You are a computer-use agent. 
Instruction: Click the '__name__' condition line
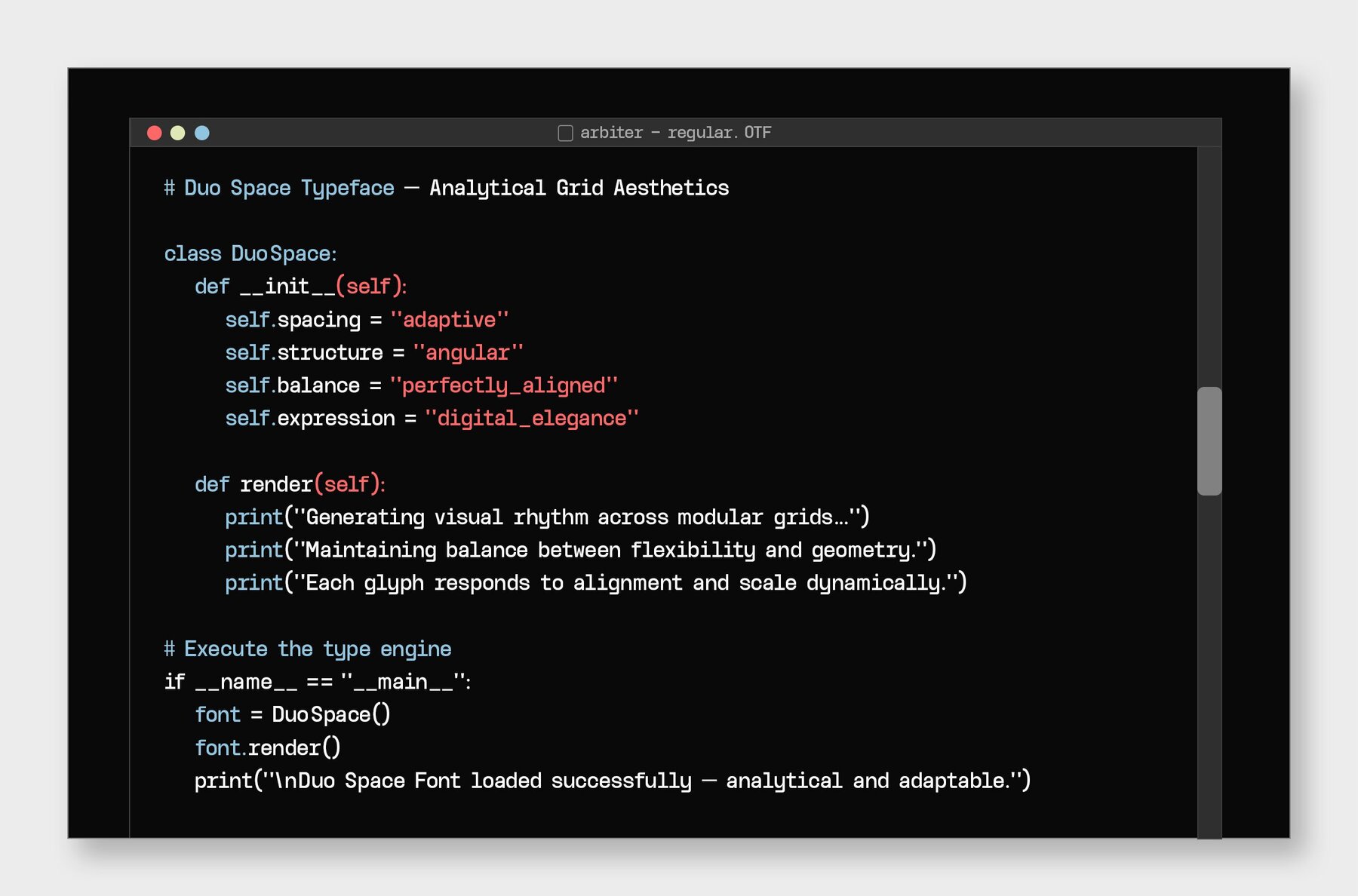coord(317,683)
